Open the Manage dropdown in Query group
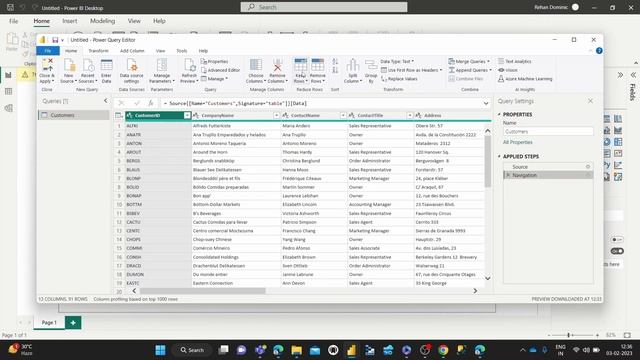The width and height of the screenshot is (640, 360). [215, 79]
